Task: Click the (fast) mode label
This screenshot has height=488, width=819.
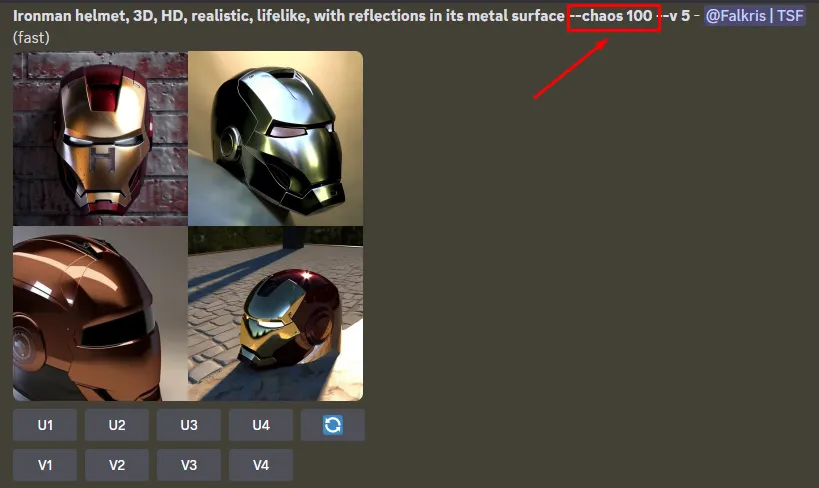Action: (31, 38)
